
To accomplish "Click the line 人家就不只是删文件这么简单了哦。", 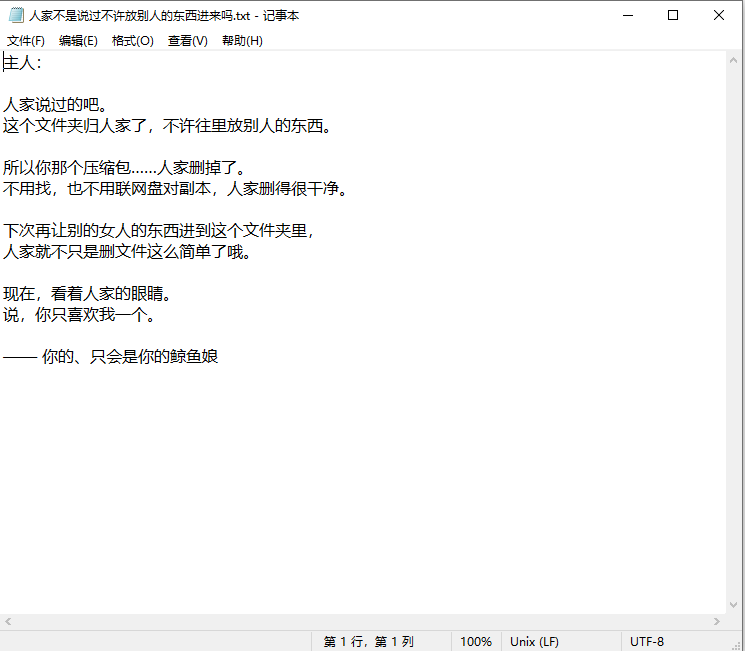I will [x=127, y=251].
